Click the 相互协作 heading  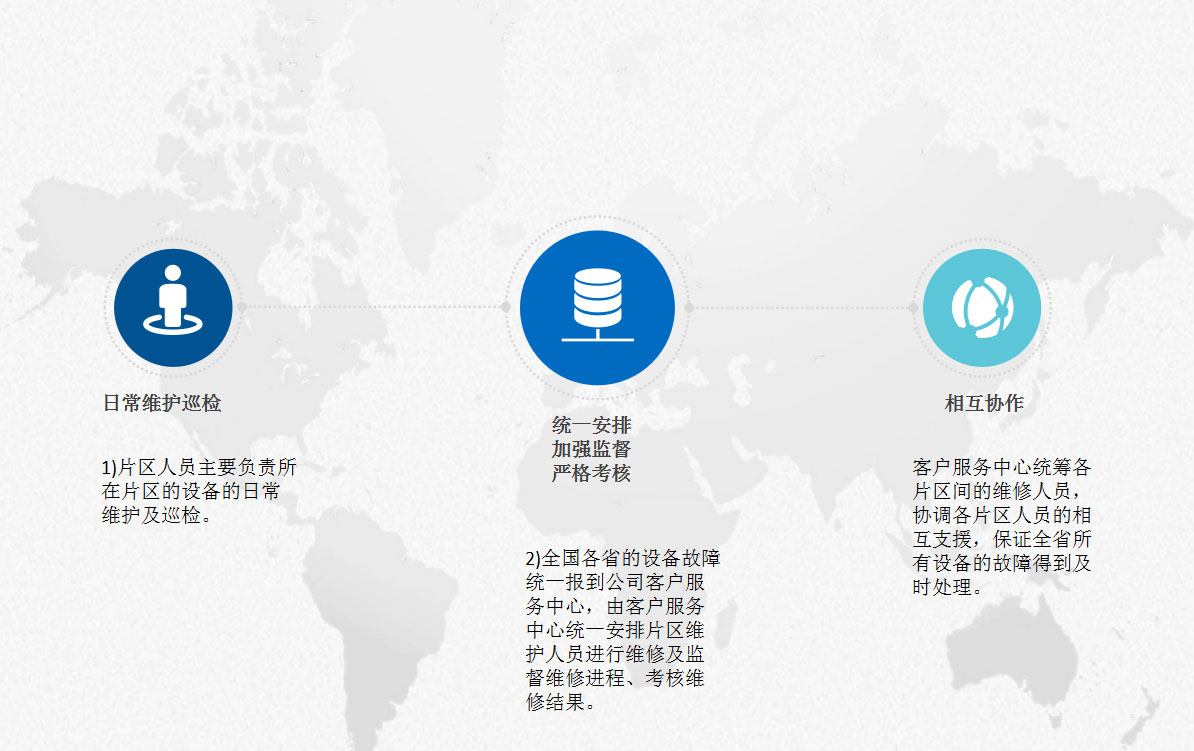coord(984,403)
